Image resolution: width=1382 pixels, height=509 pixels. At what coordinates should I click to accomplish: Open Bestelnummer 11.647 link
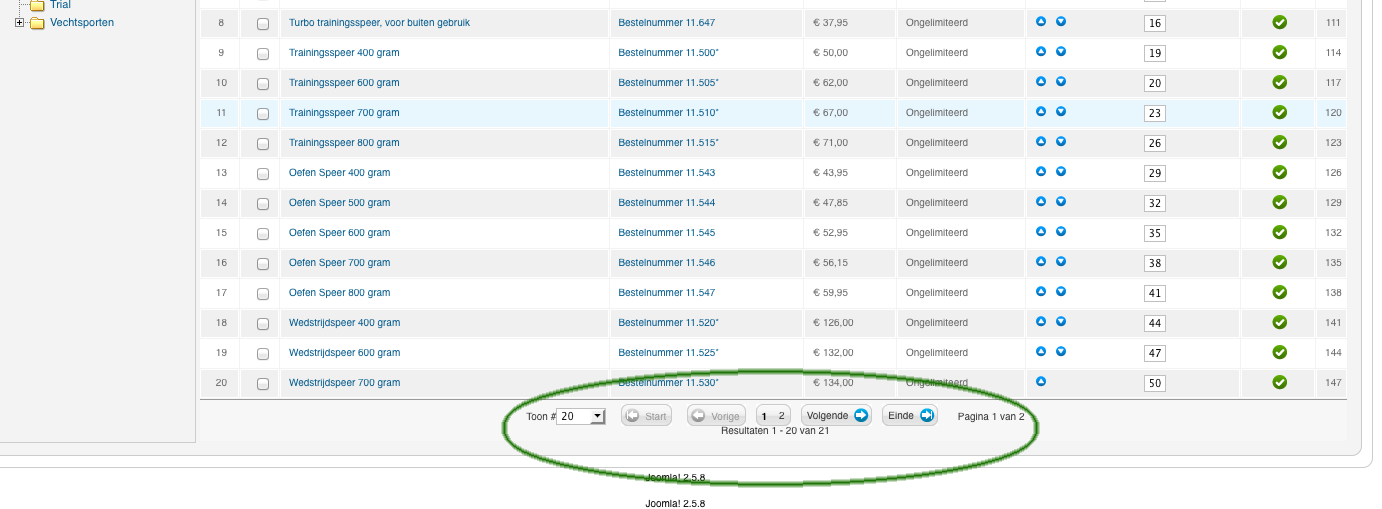(x=666, y=22)
